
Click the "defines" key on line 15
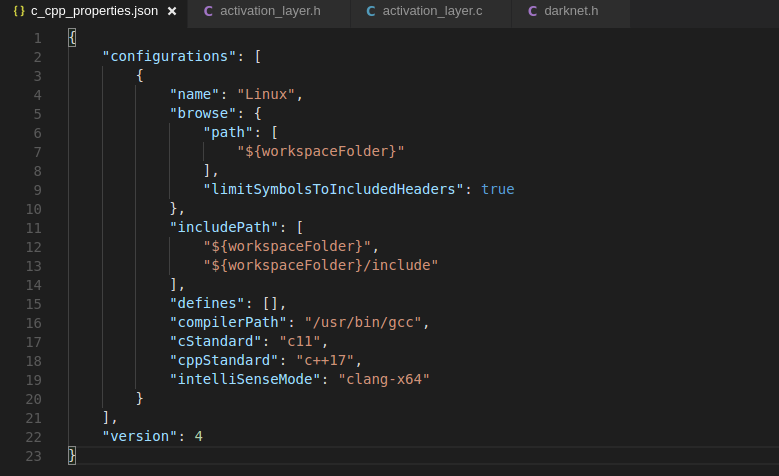pos(207,303)
